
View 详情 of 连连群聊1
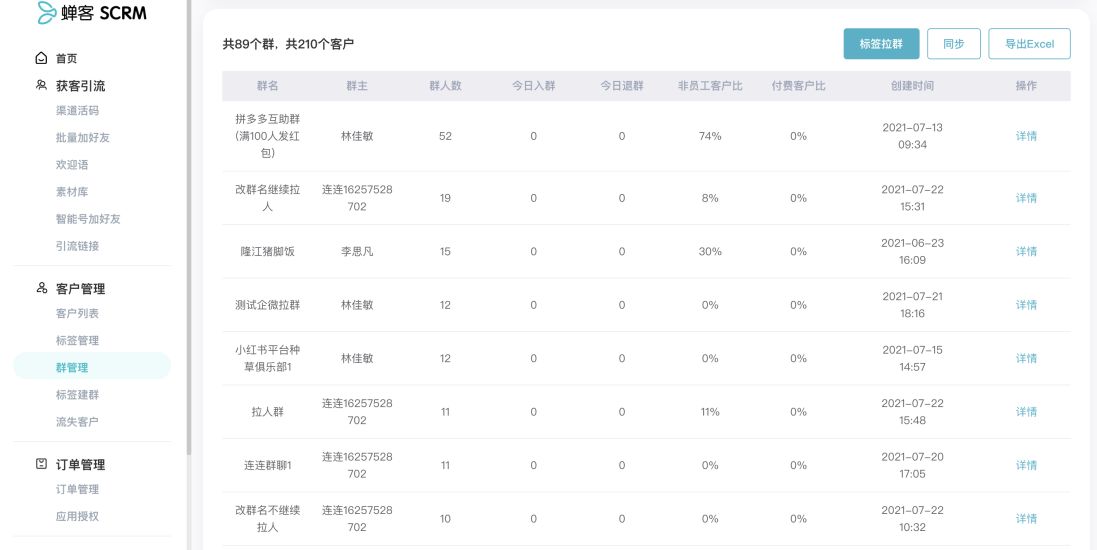[x=1026, y=465]
